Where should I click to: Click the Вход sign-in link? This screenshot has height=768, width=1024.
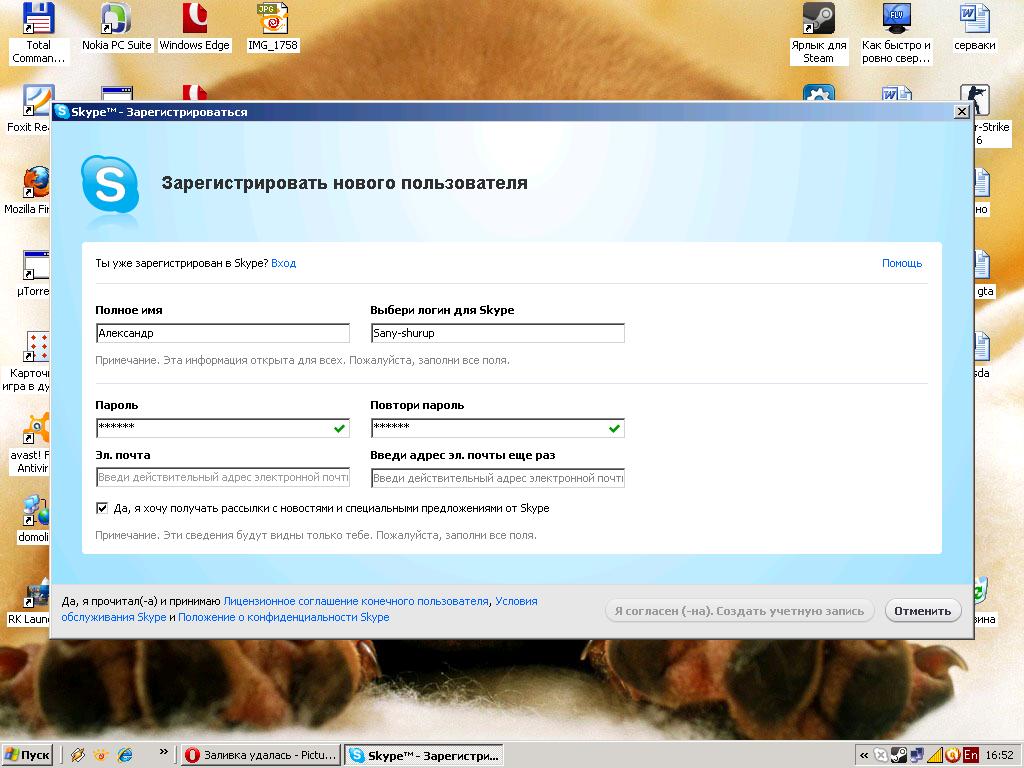(283, 263)
